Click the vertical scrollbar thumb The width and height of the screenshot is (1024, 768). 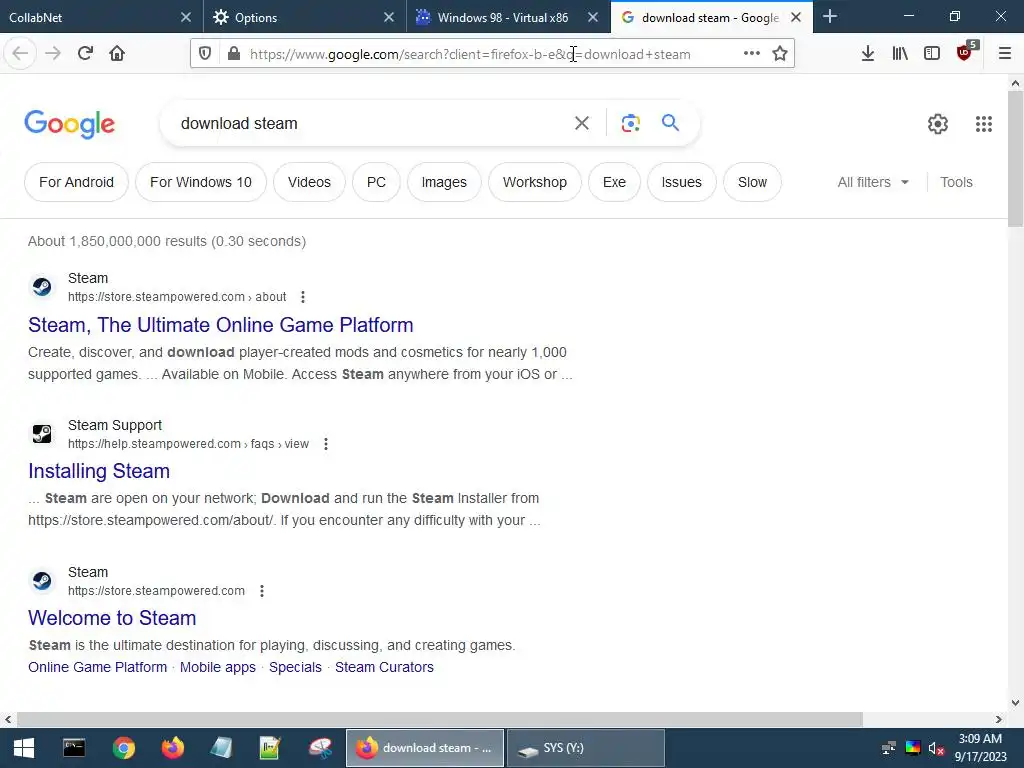pyautogui.click(x=1015, y=159)
